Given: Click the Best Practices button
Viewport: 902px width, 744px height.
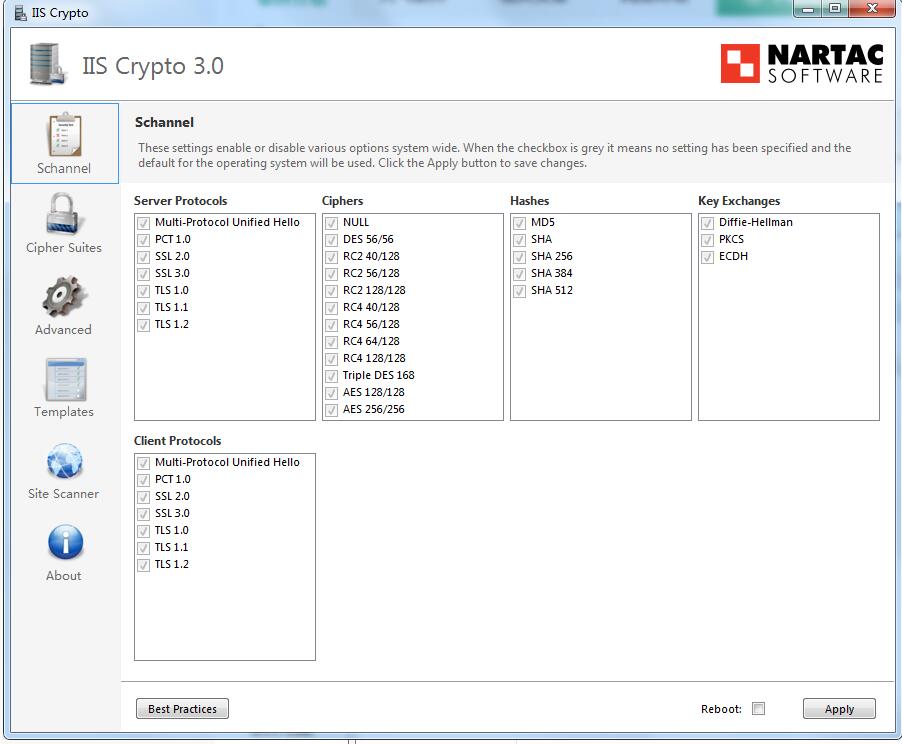Looking at the screenshot, I should coord(182,708).
